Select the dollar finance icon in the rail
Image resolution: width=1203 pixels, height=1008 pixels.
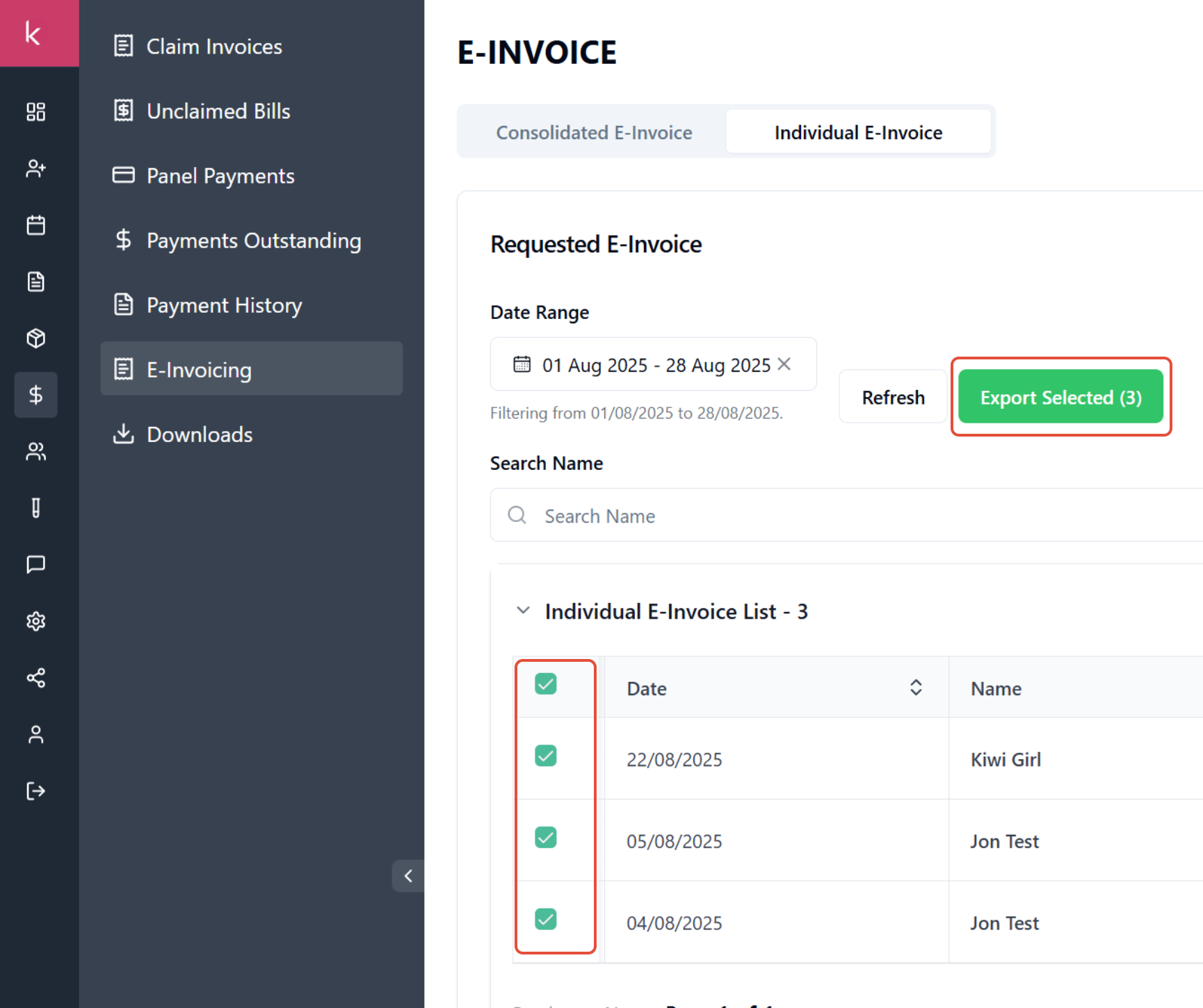tap(35, 395)
